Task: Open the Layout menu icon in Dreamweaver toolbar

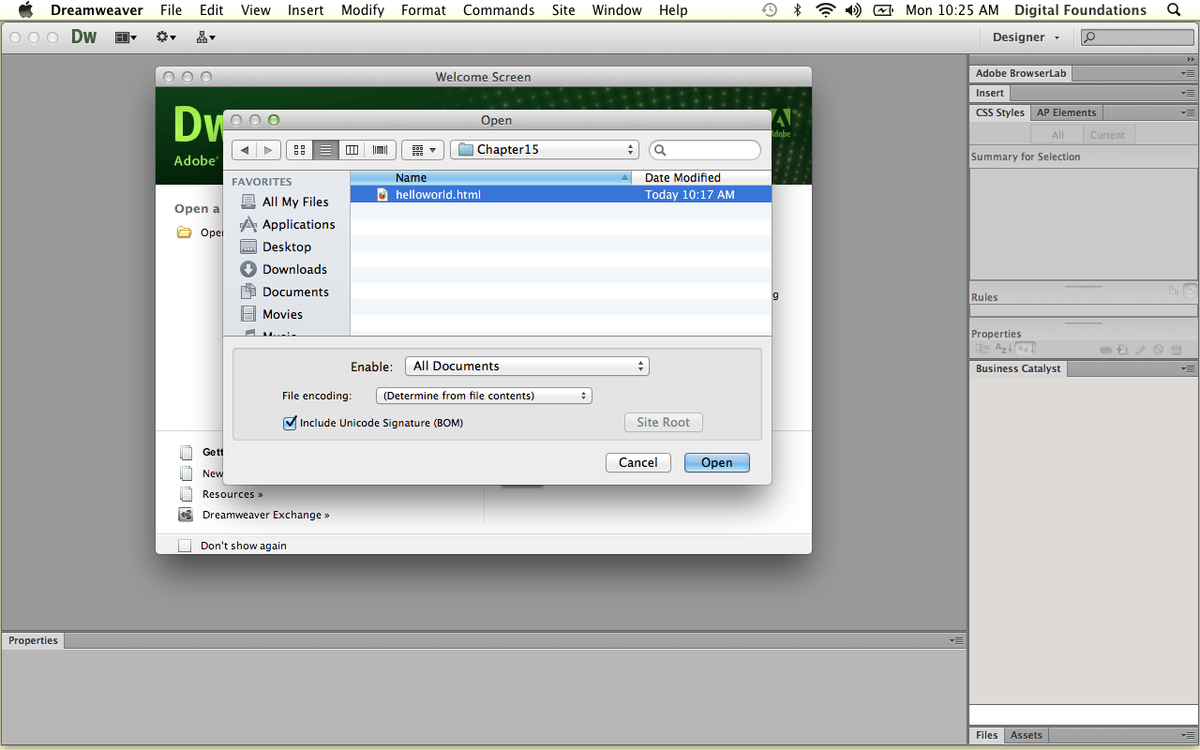Action: 126,37
